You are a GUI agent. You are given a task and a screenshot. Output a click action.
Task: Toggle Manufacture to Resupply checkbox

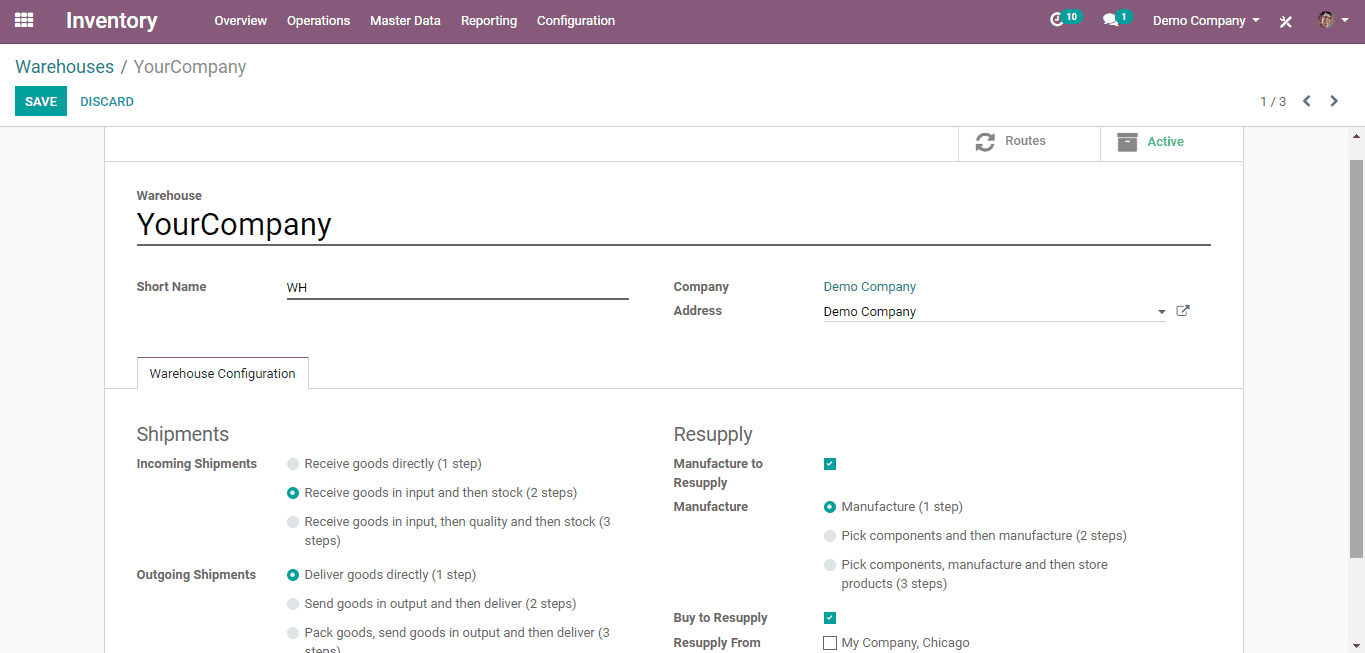830,464
